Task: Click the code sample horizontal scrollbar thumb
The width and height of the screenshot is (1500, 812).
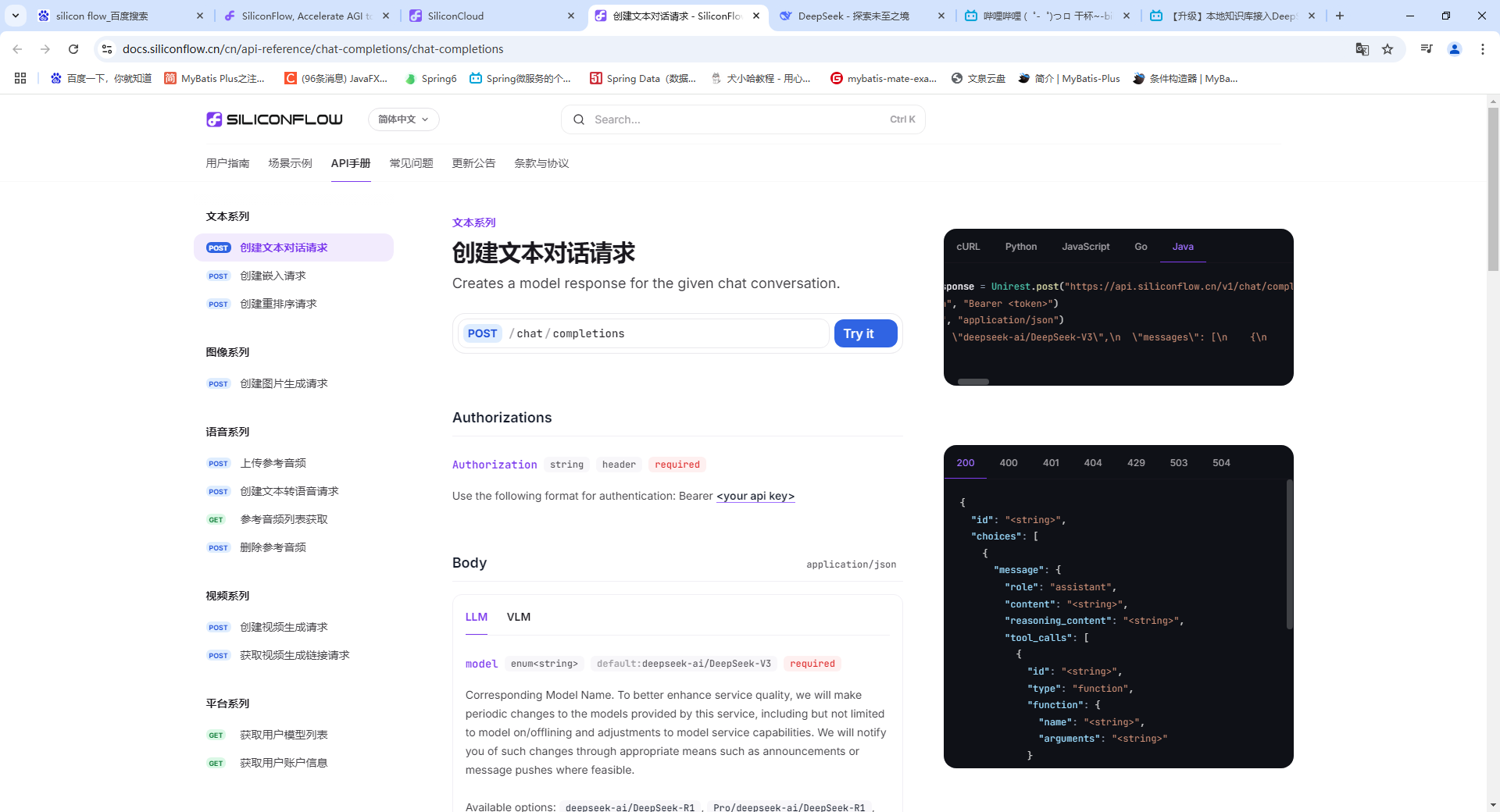Action: 973,382
